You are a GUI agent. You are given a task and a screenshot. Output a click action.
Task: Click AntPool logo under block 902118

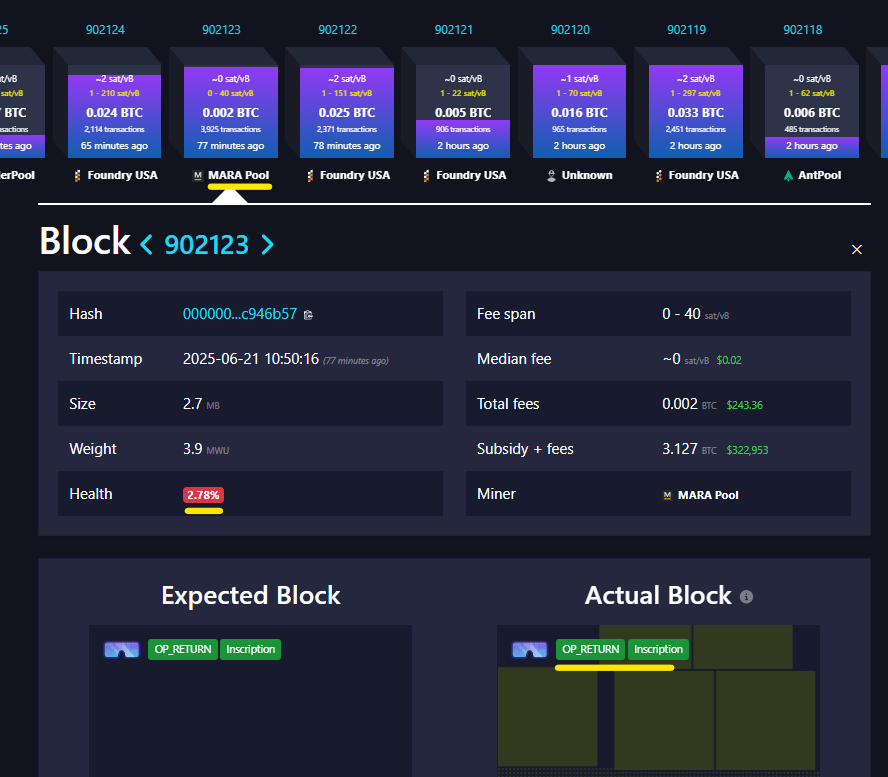788,176
